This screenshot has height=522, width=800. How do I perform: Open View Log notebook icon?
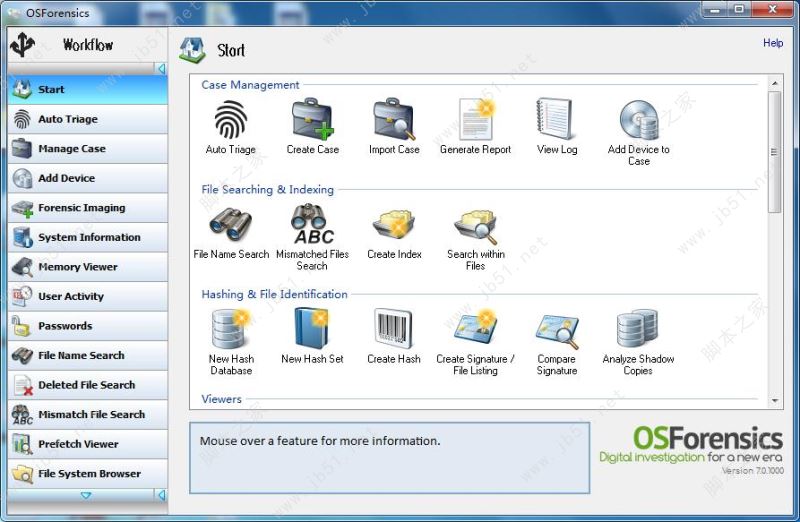555,119
